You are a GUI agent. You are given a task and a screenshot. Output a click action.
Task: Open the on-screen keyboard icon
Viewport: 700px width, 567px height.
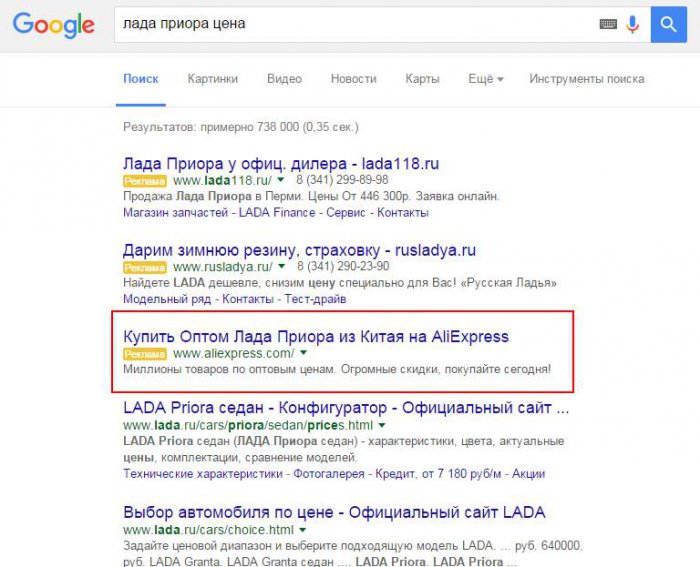tap(608, 24)
